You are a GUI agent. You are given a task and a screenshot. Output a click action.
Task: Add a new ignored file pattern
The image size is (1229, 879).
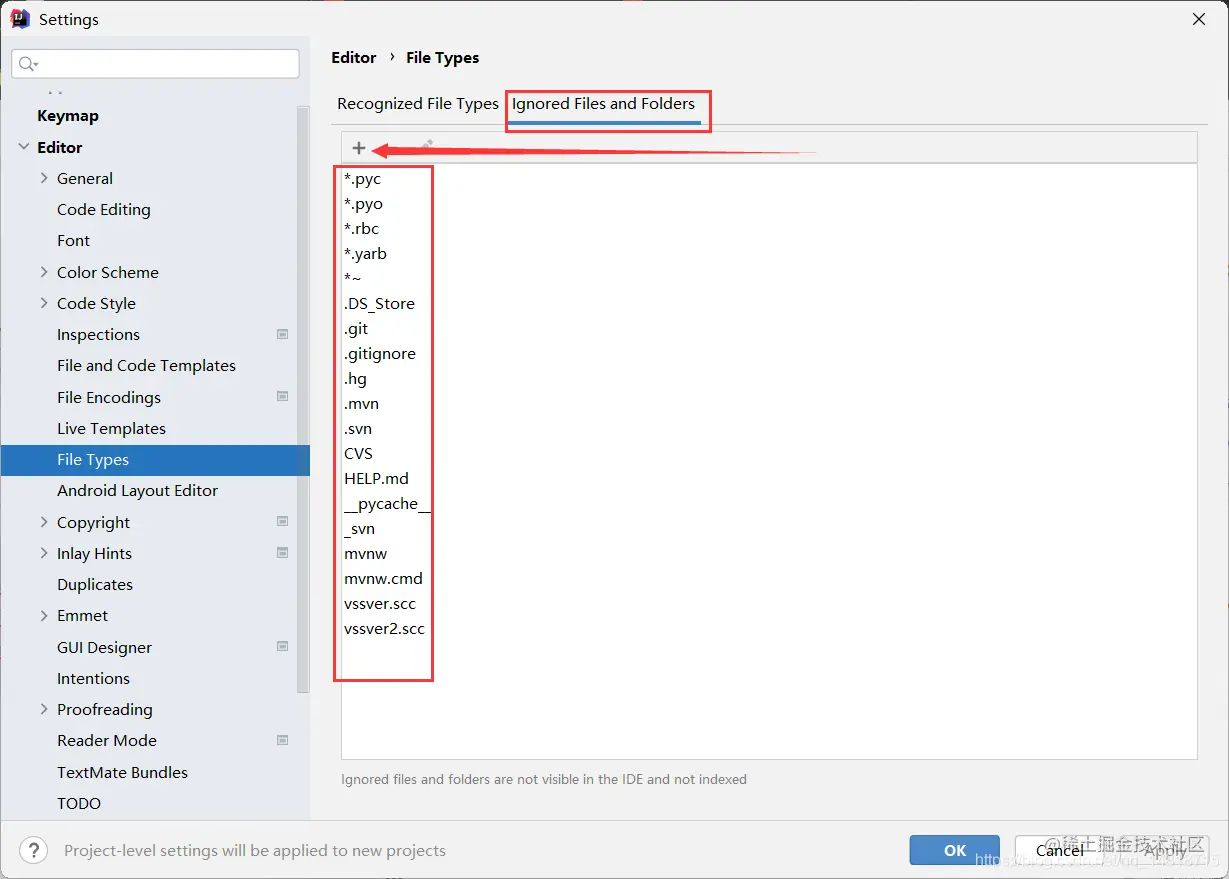tap(359, 148)
